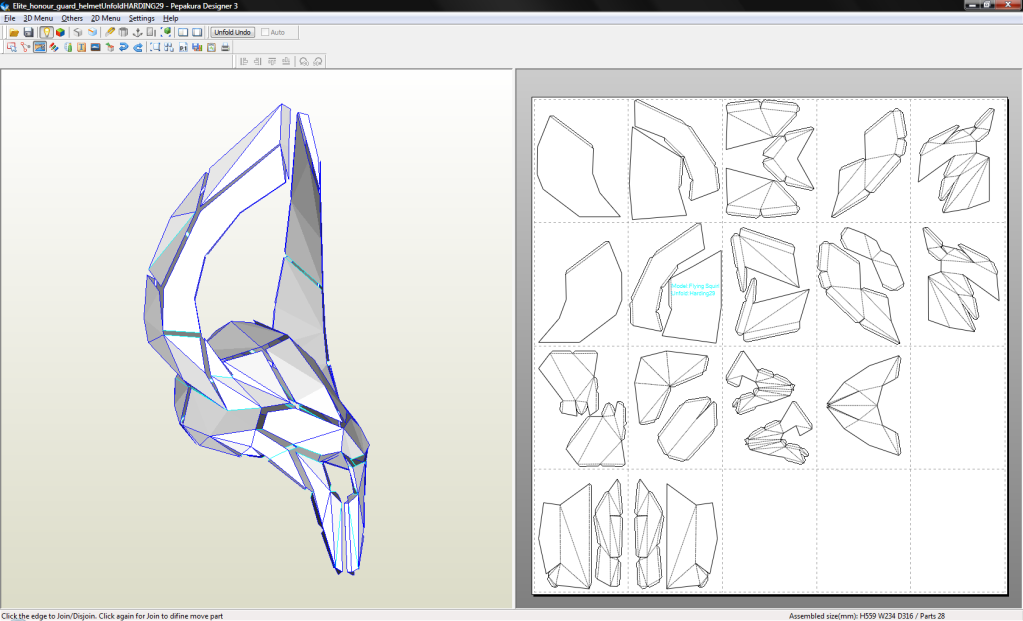Select the orange T text tool
This screenshot has height=621, width=1023.
pos(82,47)
